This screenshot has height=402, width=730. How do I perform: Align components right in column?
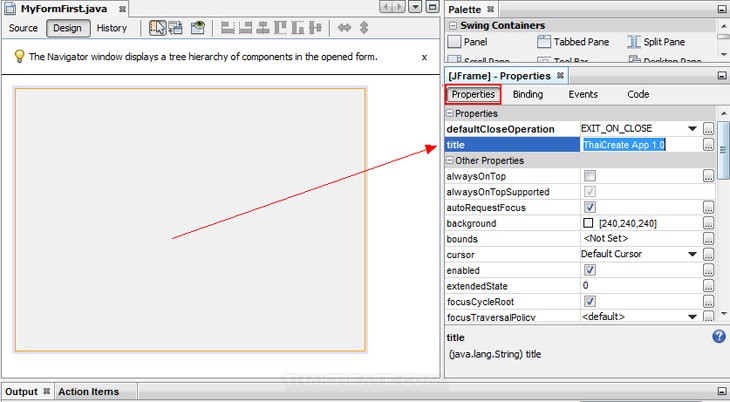[x=245, y=28]
